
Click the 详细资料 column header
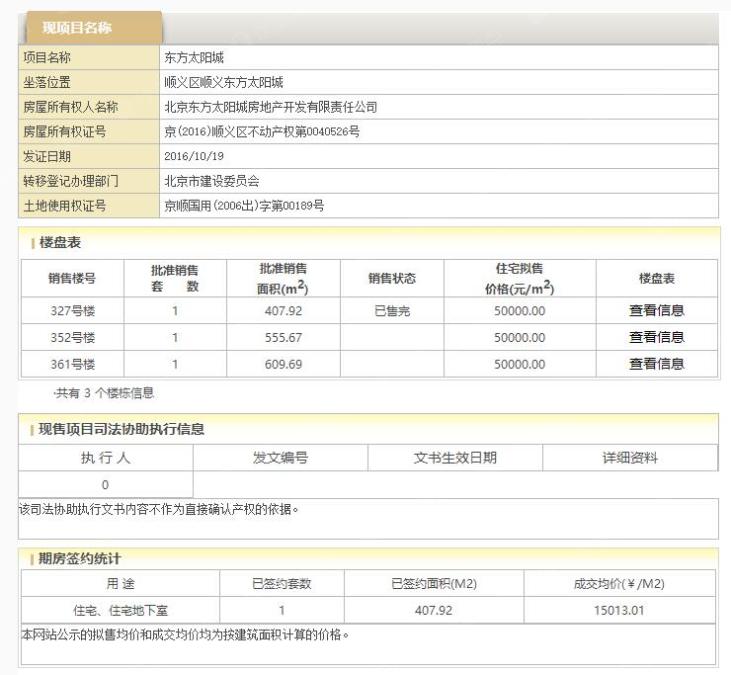tap(629, 458)
